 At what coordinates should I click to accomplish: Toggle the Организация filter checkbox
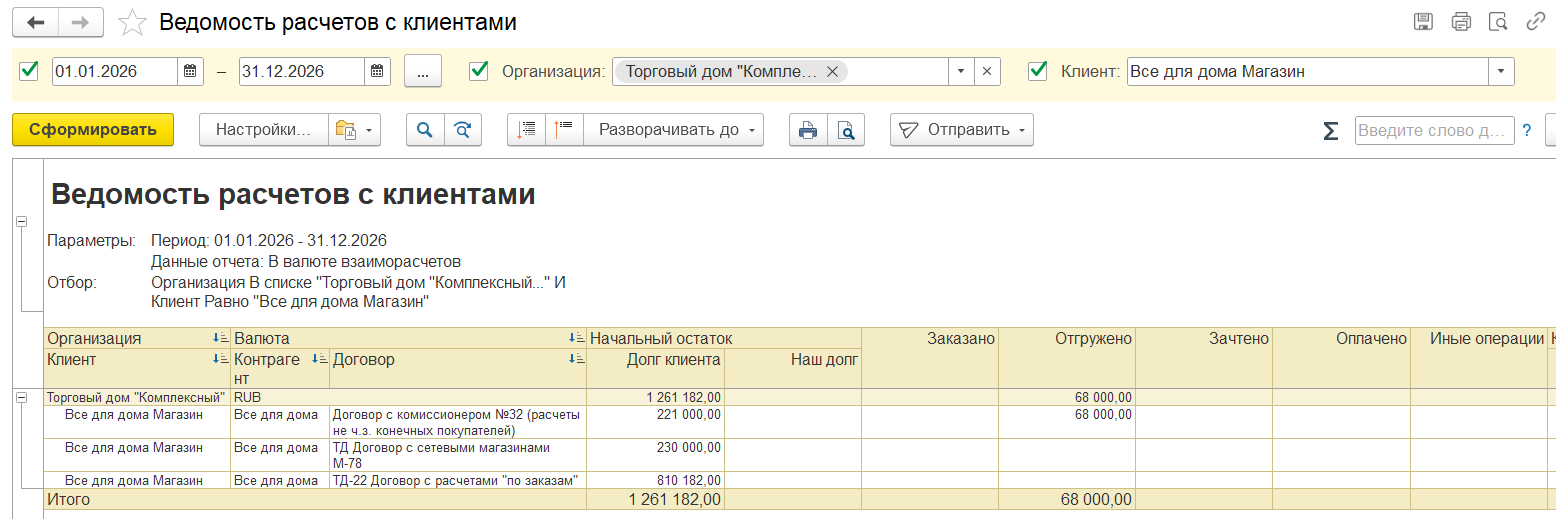tap(479, 70)
